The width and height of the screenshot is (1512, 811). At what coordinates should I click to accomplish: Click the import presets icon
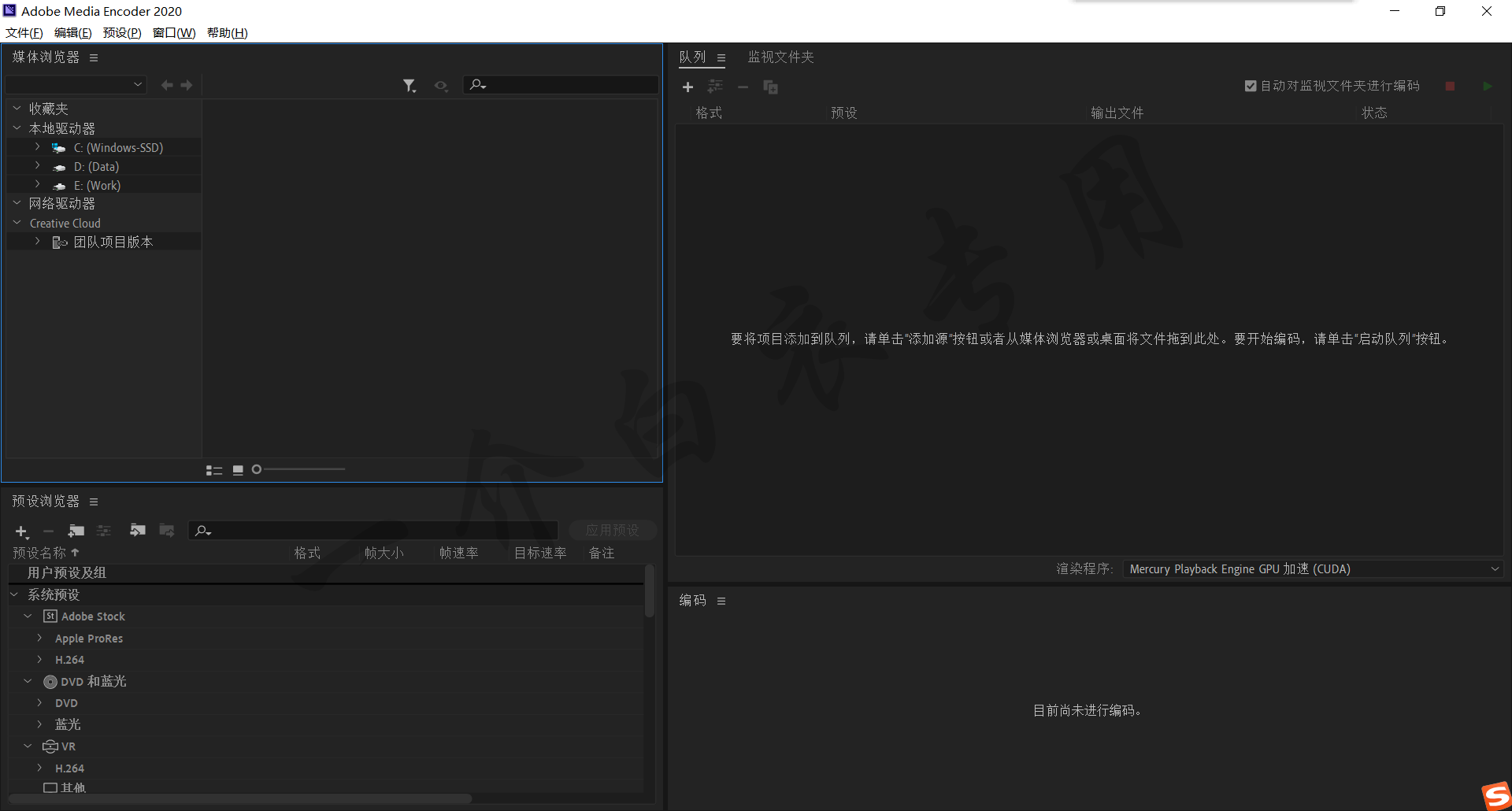tap(138, 531)
